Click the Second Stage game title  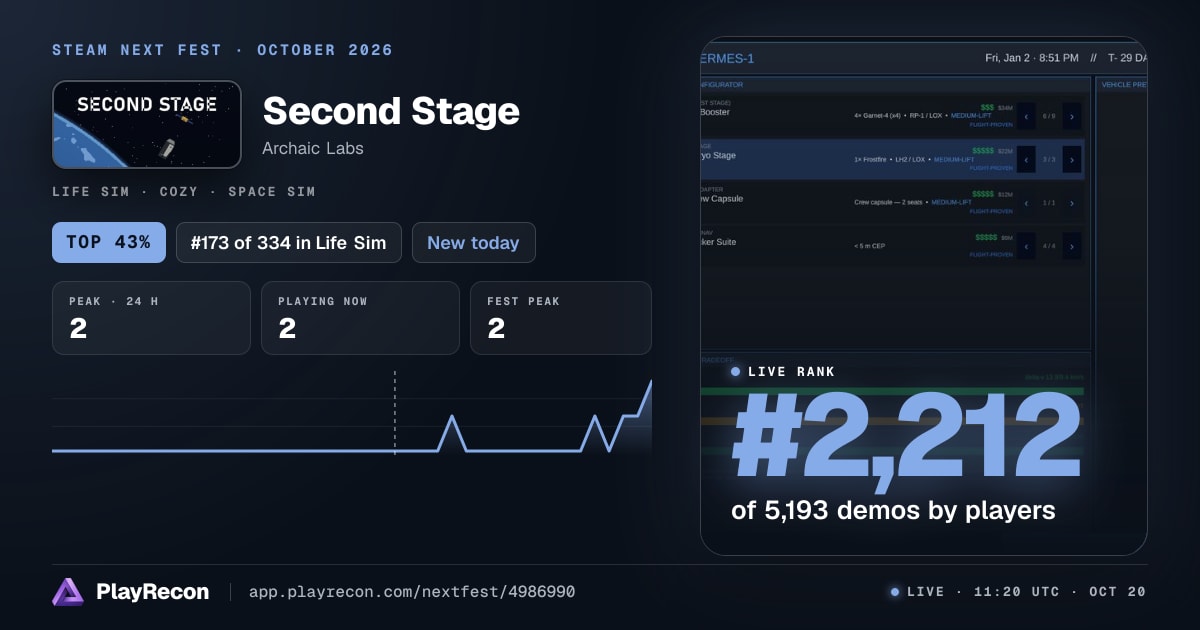391,111
